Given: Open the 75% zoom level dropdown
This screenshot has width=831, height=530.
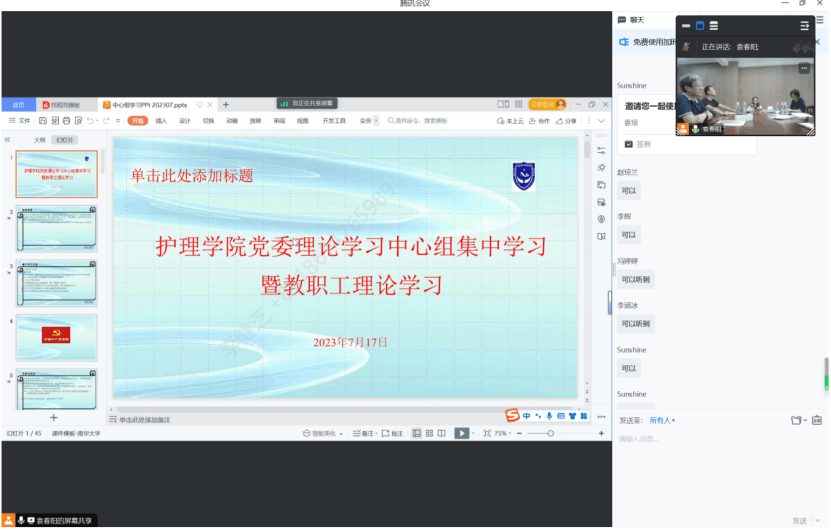Looking at the screenshot, I should 501,433.
